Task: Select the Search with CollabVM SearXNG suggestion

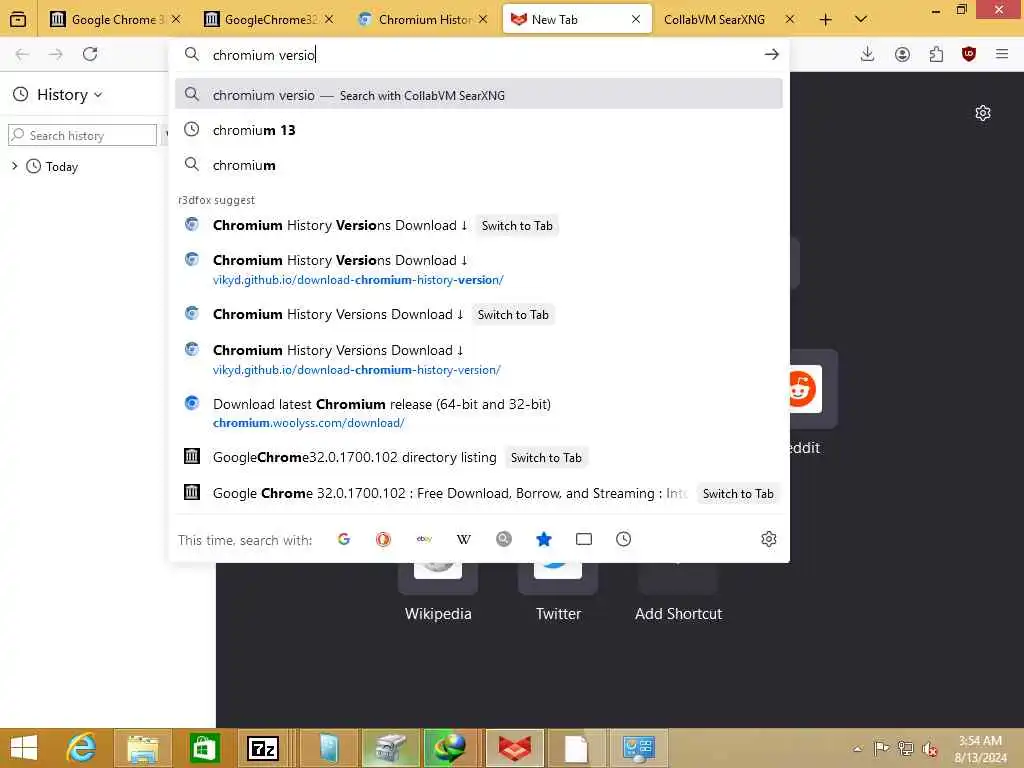Action: coord(479,95)
